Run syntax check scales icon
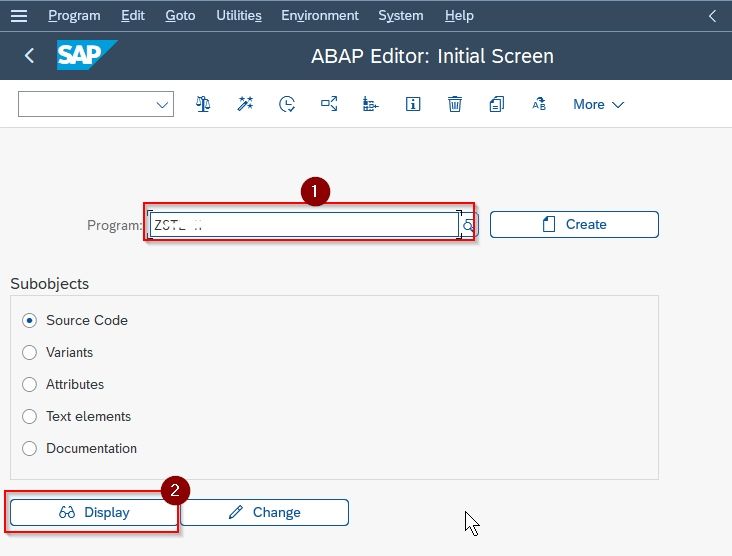Viewport: 732px width, 556px height. point(203,104)
